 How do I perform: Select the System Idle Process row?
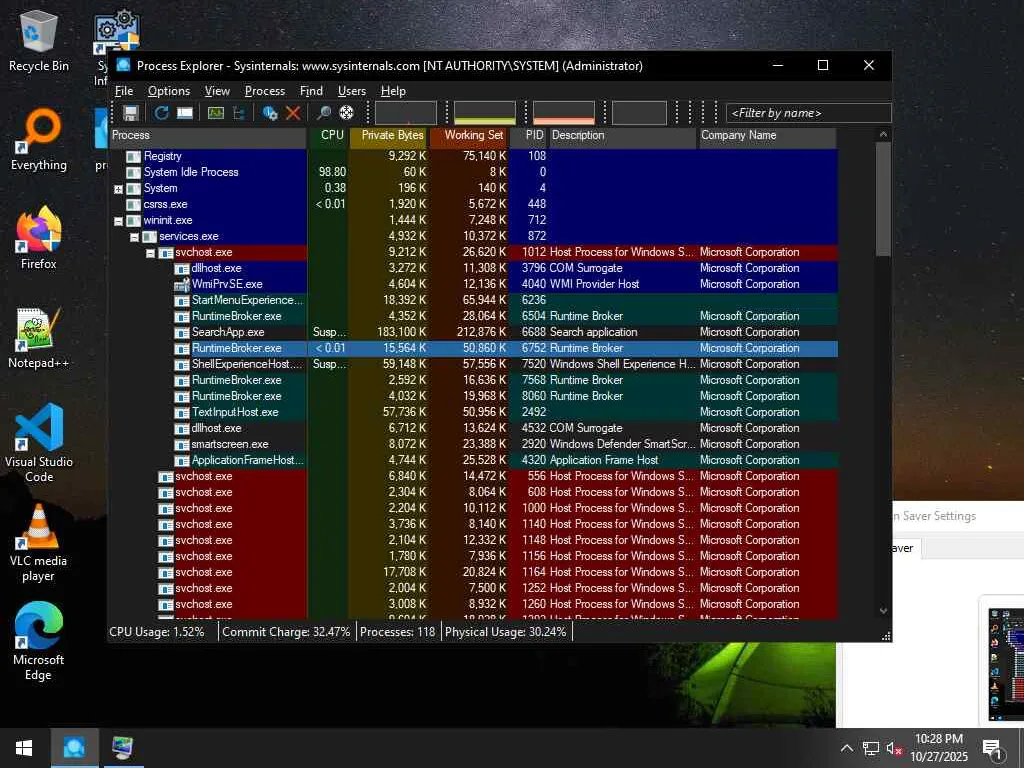click(x=473, y=172)
